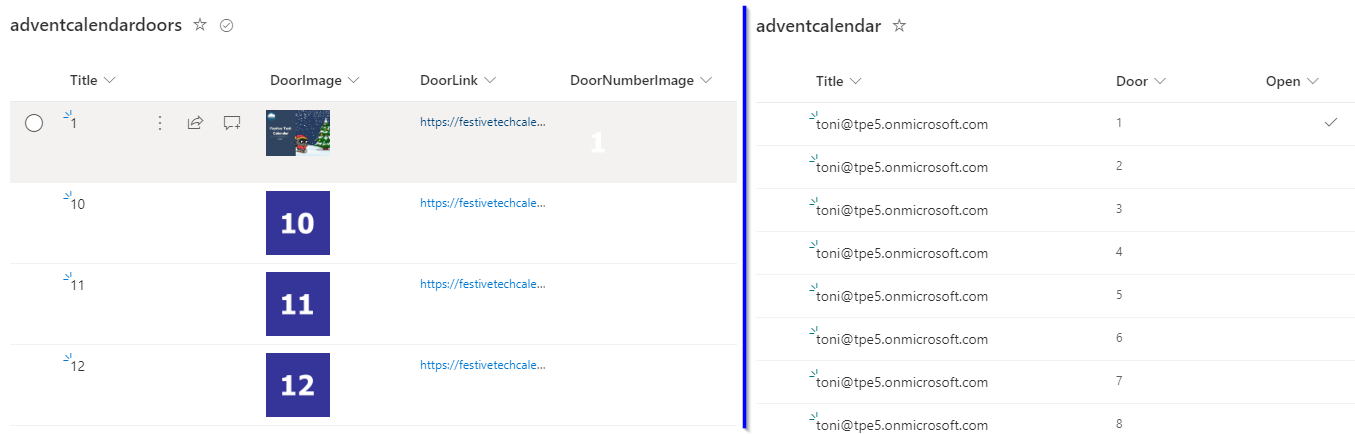Open the festivetechcalendar link for item 10
Image resolution: width=1355 pixels, height=434 pixels.
click(483, 203)
